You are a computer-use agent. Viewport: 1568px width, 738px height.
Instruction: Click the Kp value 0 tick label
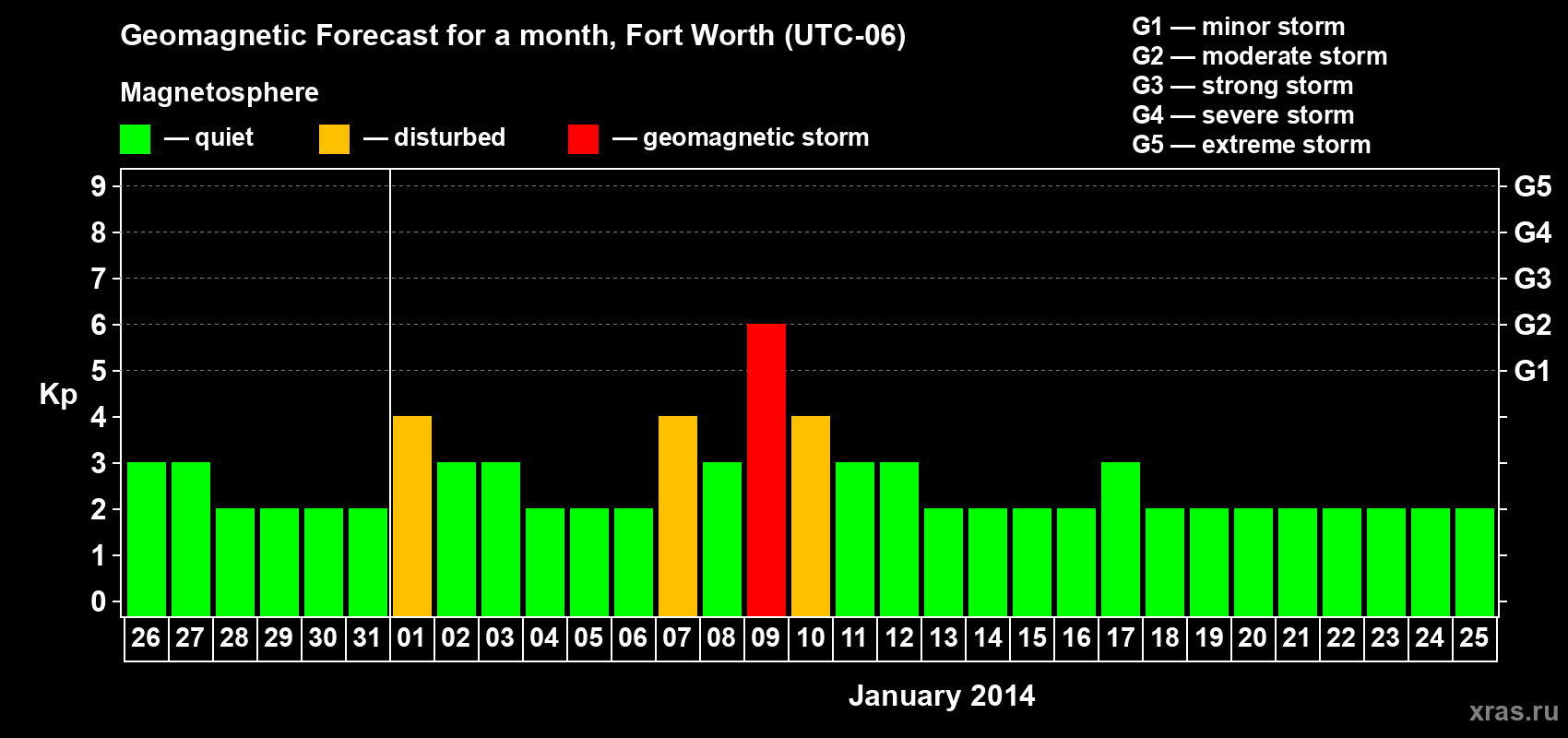tap(99, 601)
